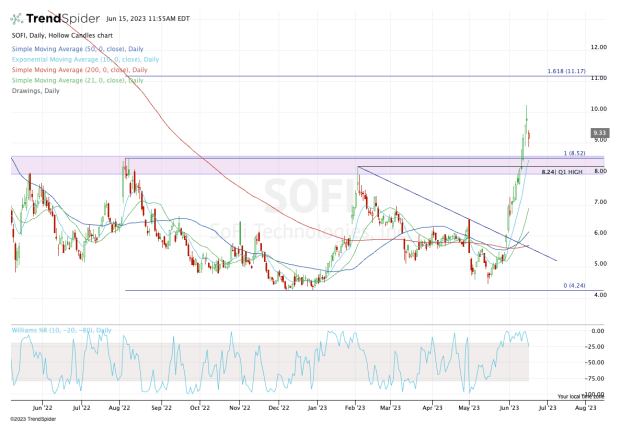Click the '1.618 (11.17)' Fibonacci label

567,71
